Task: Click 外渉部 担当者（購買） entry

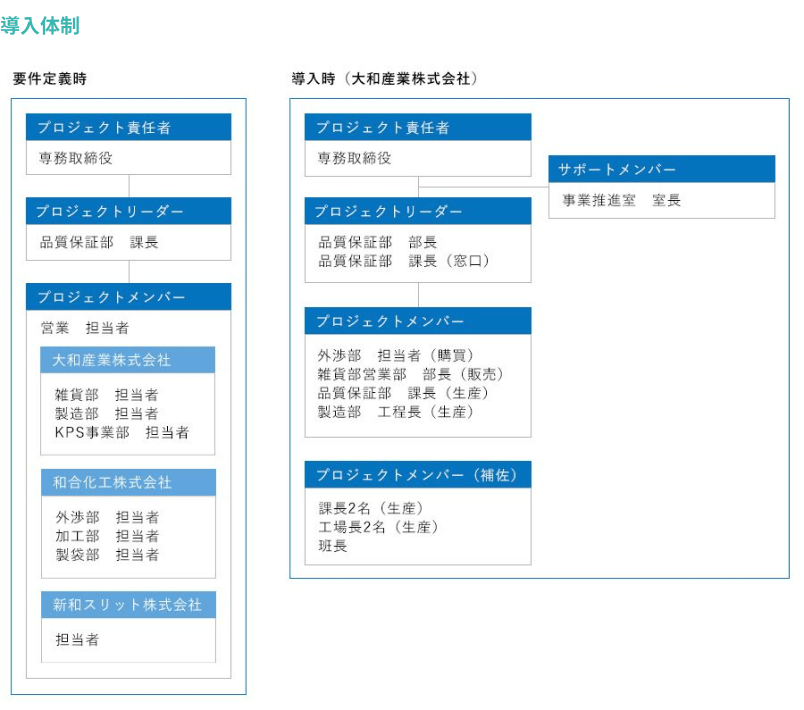Action: pyautogui.click(x=396, y=355)
